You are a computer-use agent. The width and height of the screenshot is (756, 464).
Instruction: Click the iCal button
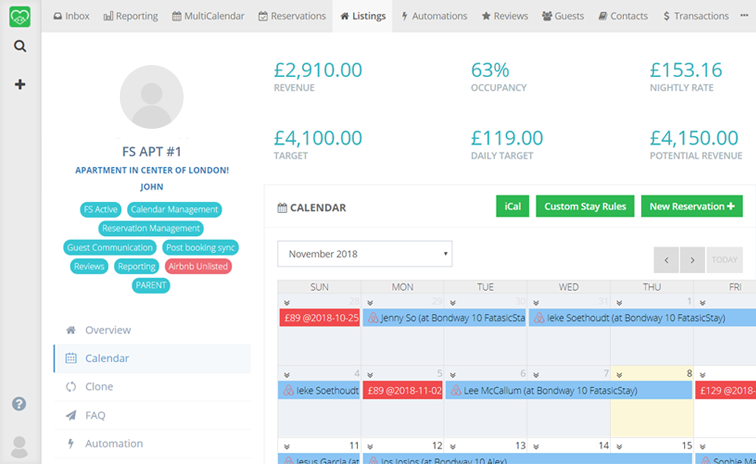[x=513, y=206]
